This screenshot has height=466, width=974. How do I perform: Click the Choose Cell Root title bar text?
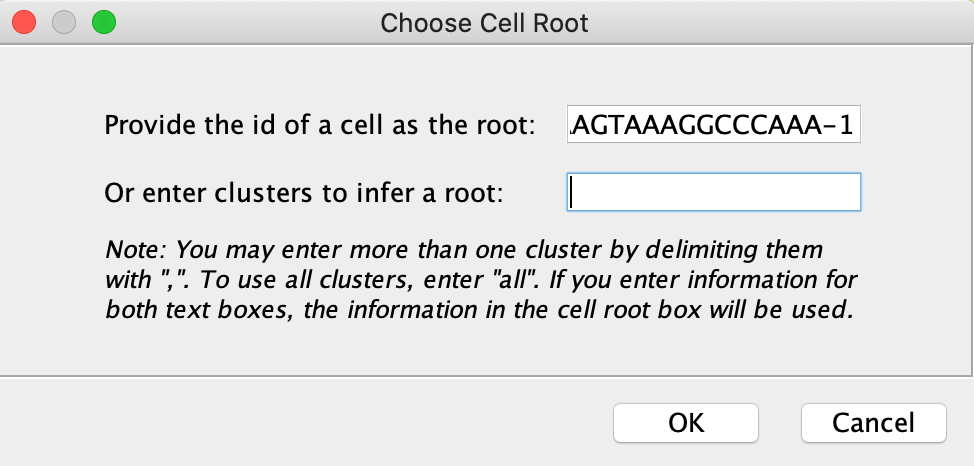pyautogui.click(x=484, y=24)
